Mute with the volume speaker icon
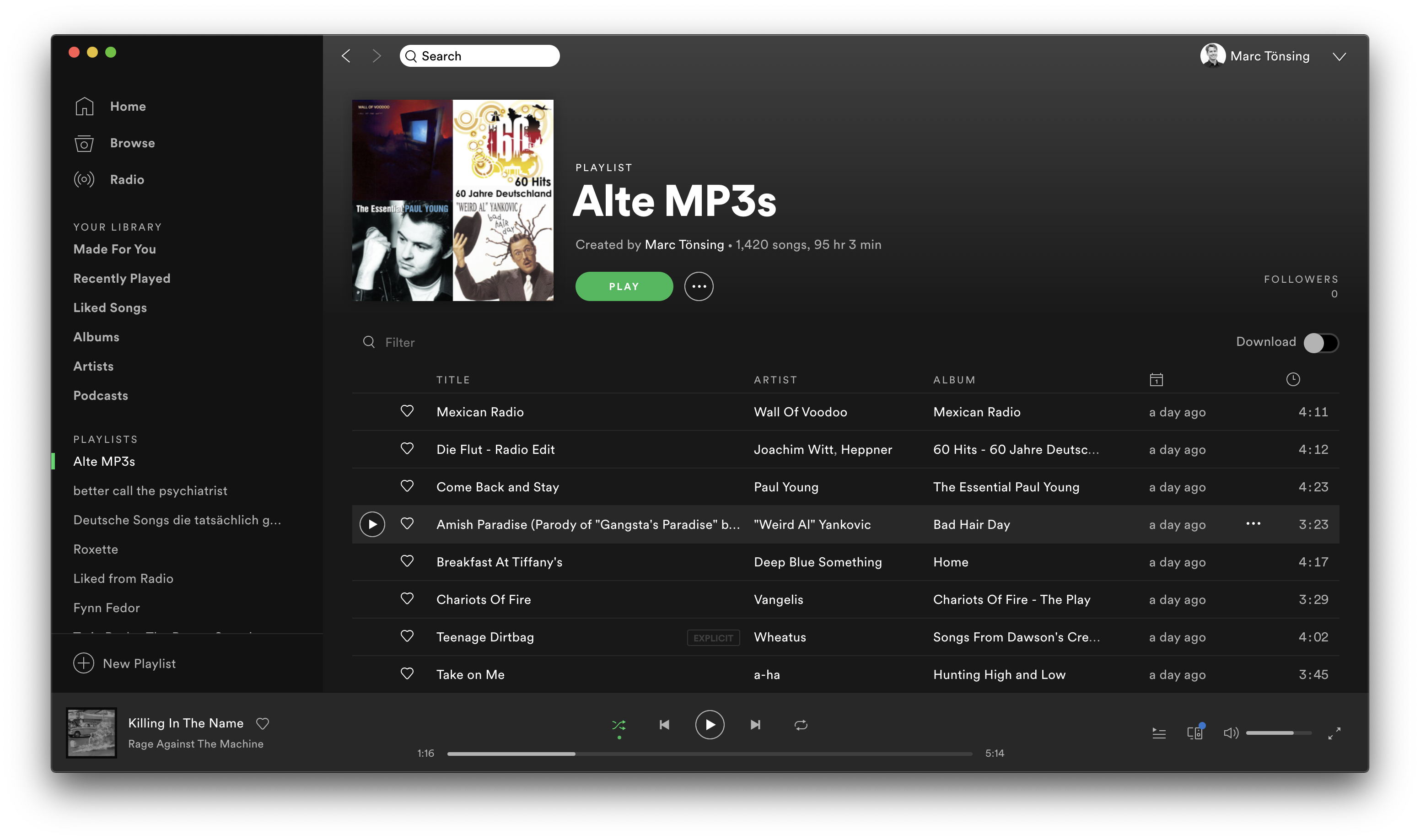Image resolution: width=1420 pixels, height=840 pixels. (1231, 733)
